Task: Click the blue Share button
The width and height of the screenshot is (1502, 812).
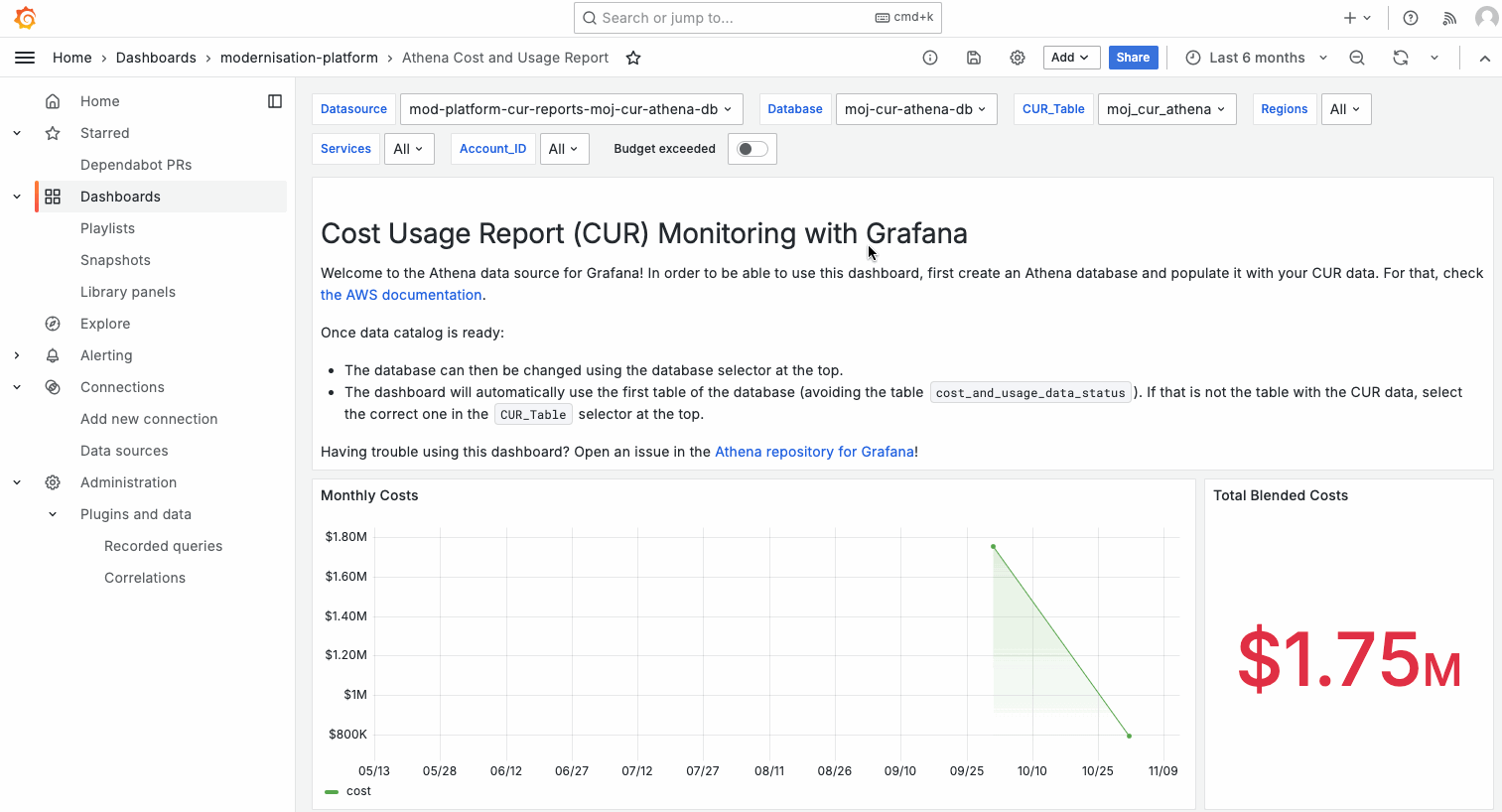Action: pyautogui.click(x=1133, y=58)
